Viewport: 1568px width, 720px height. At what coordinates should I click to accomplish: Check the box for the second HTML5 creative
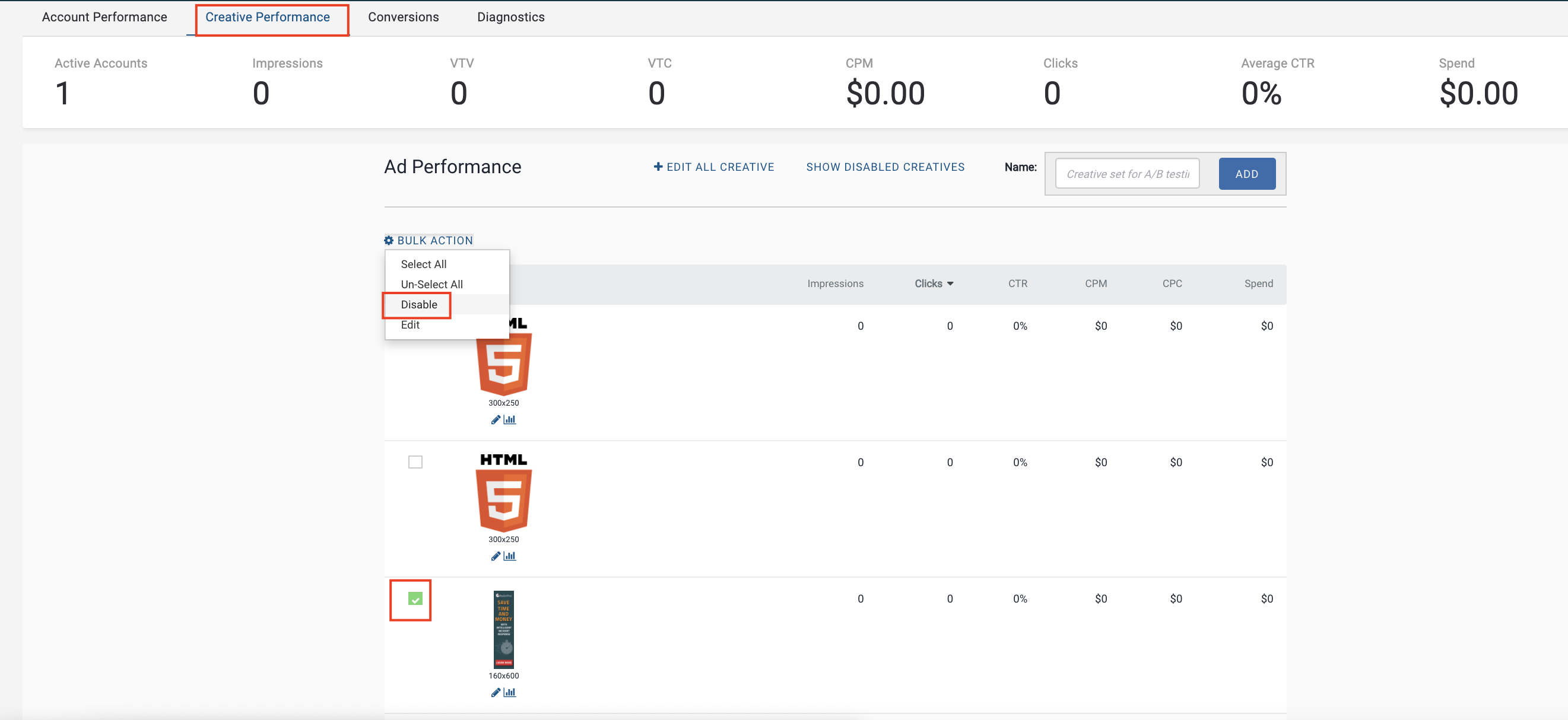(x=415, y=462)
